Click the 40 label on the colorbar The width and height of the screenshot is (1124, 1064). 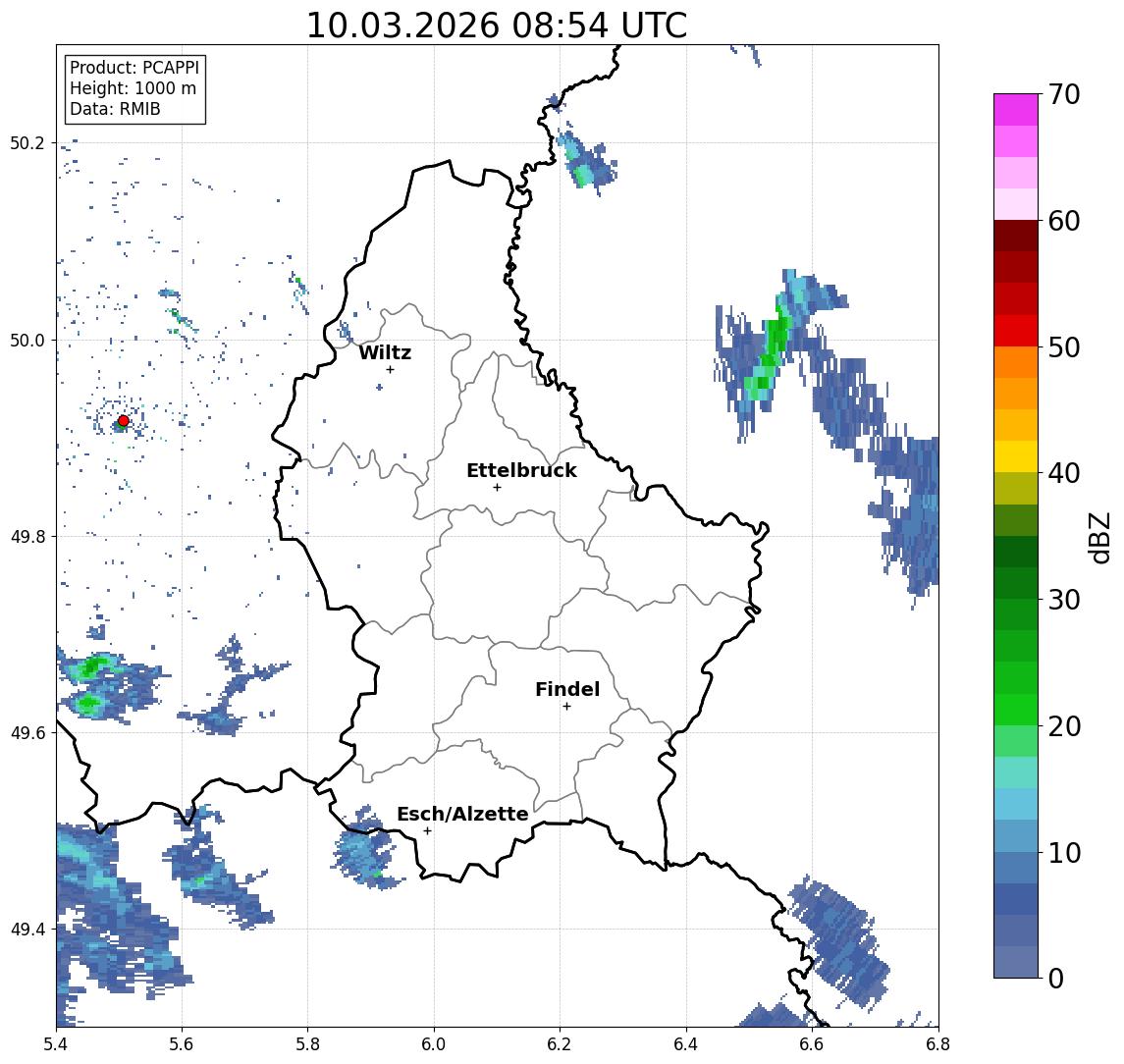pyautogui.click(x=1064, y=473)
